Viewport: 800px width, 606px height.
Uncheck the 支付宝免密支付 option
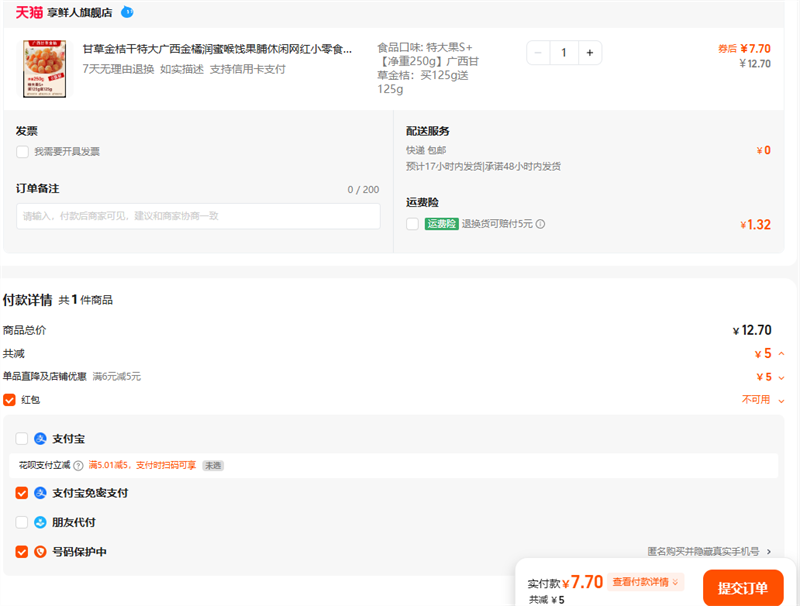[x=22, y=493]
